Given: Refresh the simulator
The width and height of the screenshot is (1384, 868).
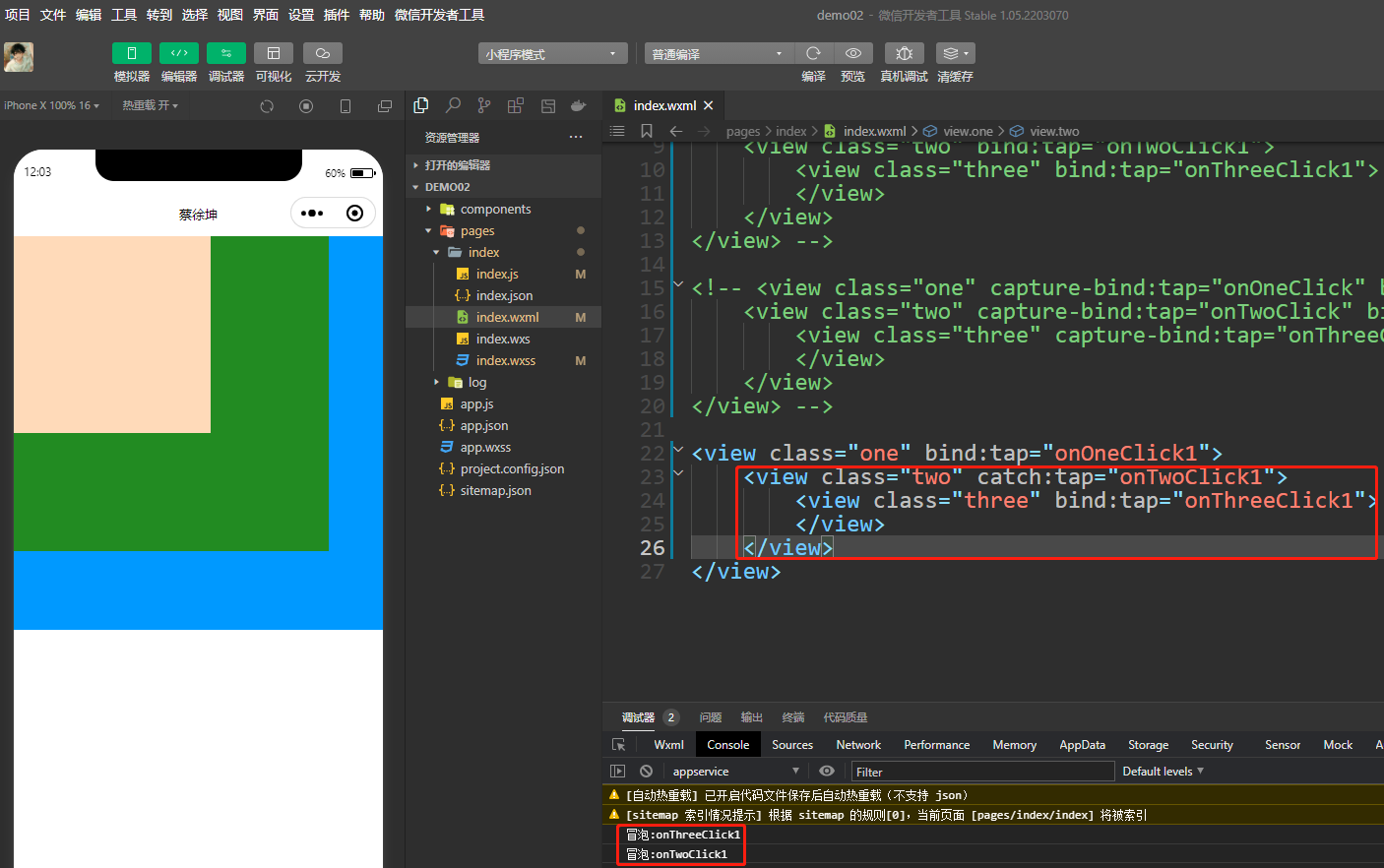Looking at the screenshot, I should pyautogui.click(x=267, y=106).
